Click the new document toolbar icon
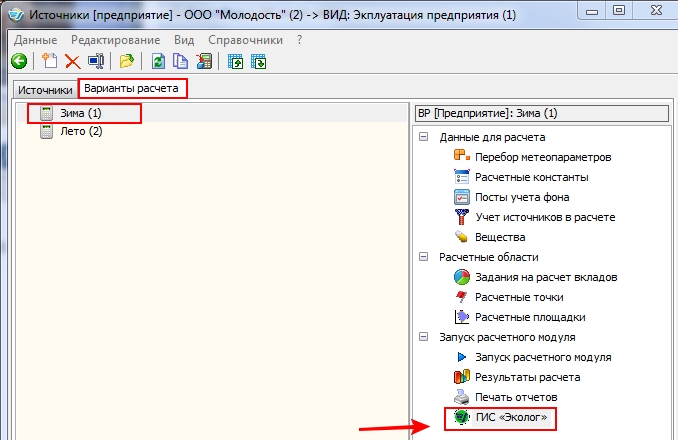 (48, 62)
